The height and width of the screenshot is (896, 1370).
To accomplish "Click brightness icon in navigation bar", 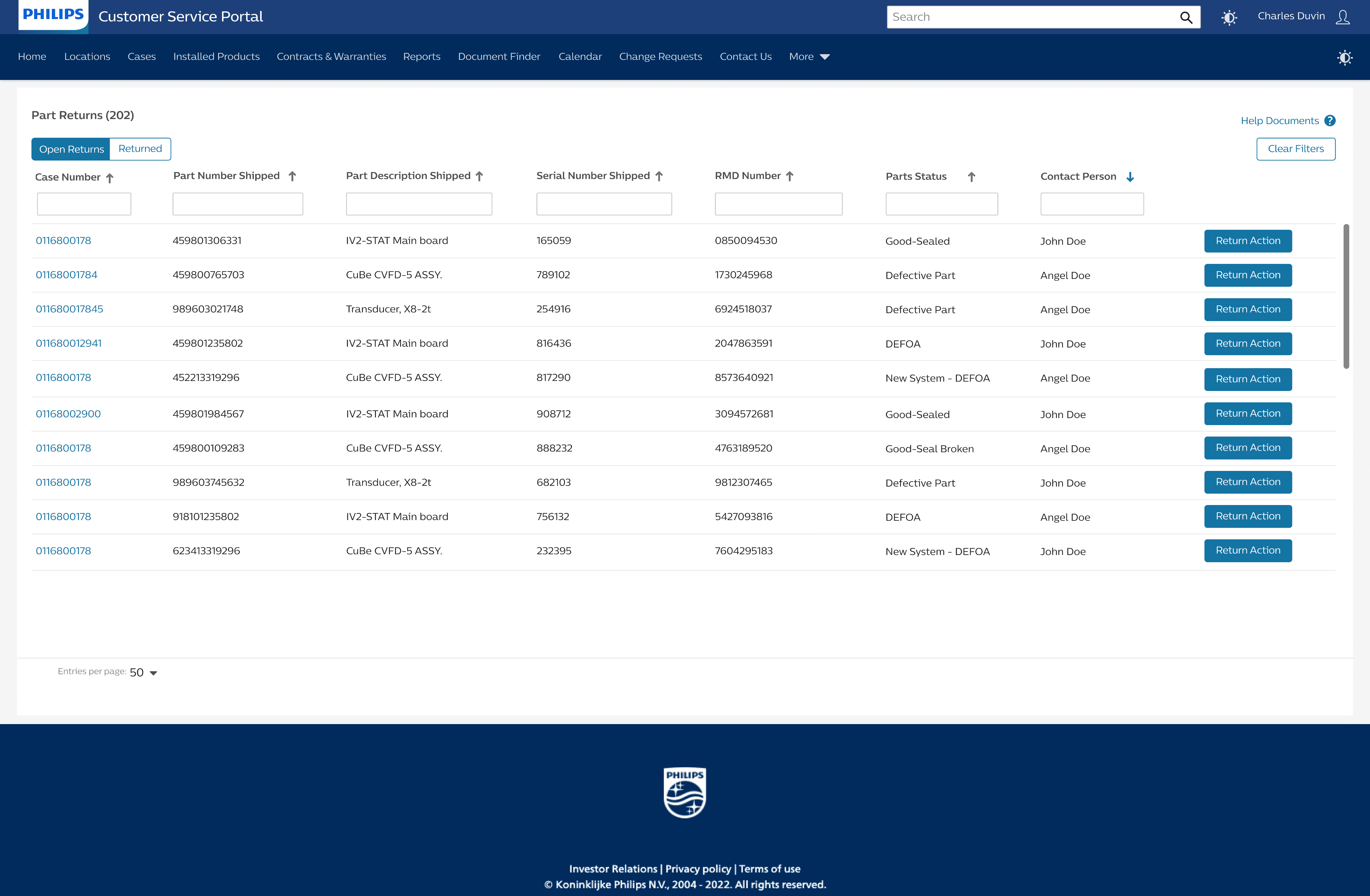I will coord(1345,58).
